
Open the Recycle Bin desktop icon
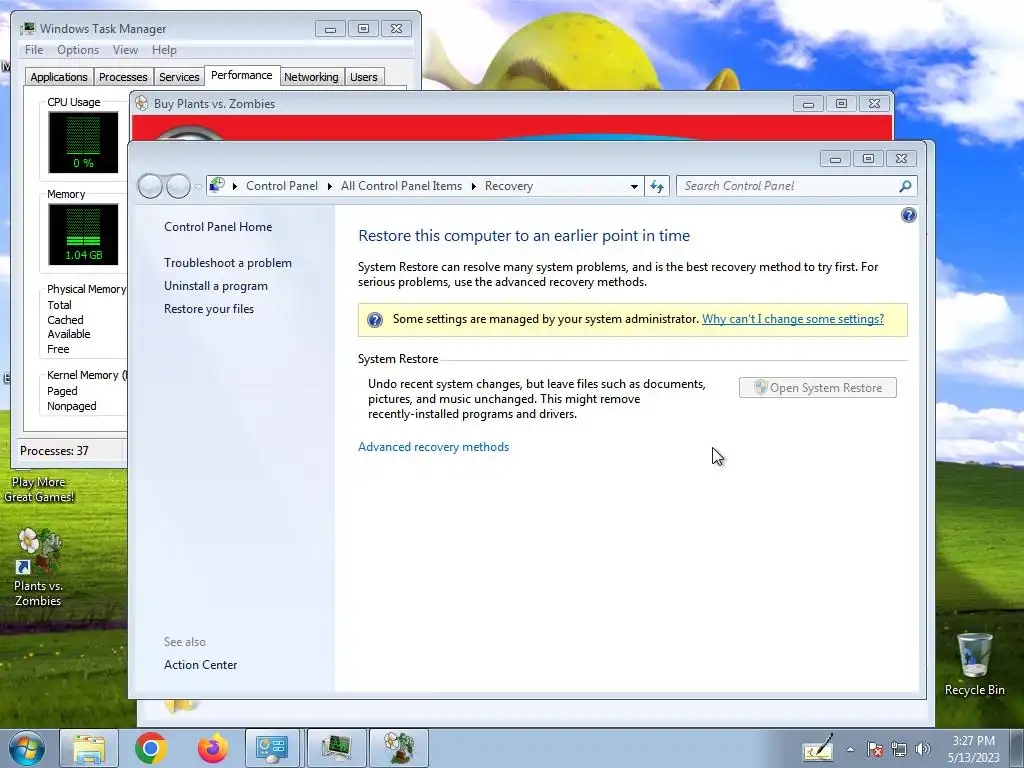point(974,663)
